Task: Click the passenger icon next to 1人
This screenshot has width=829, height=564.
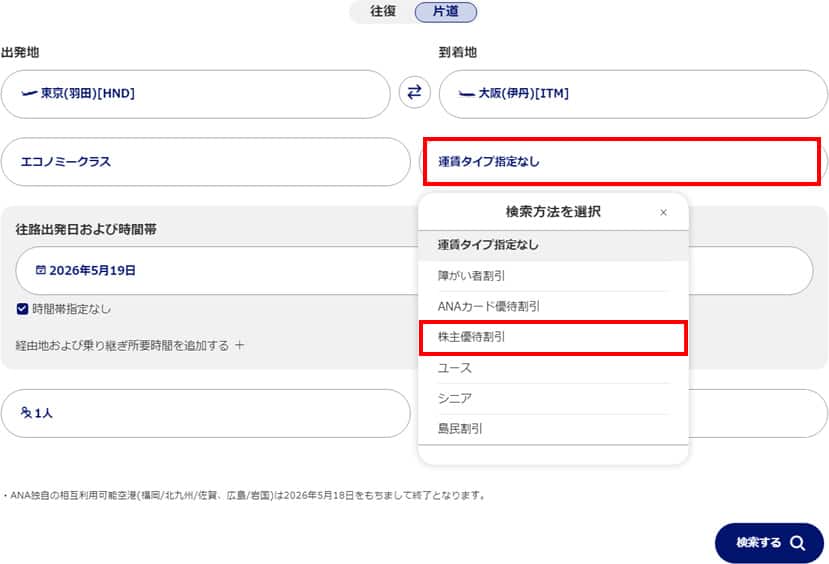Action: (x=26, y=413)
